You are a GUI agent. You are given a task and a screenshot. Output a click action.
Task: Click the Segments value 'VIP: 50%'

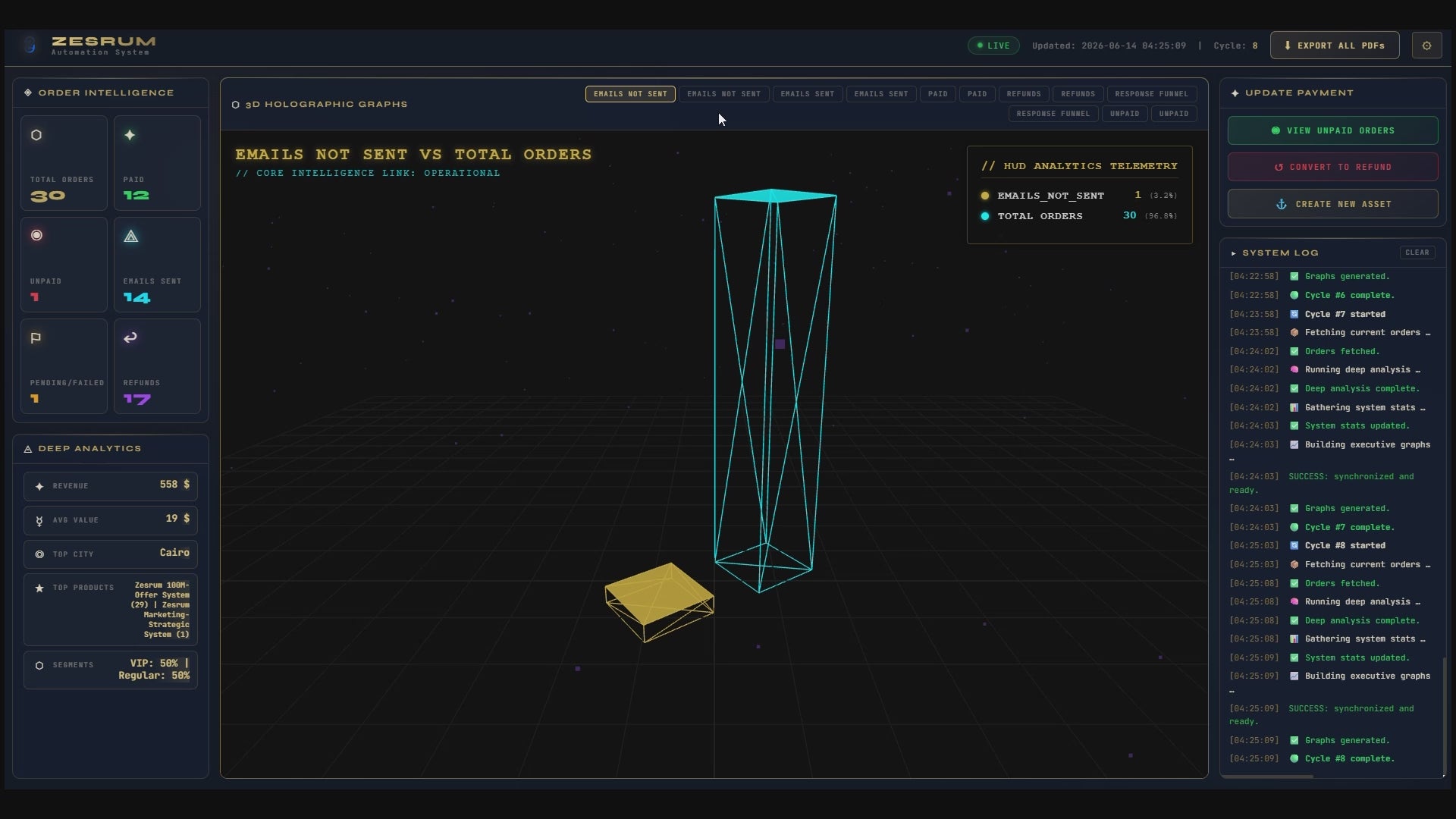[154, 663]
